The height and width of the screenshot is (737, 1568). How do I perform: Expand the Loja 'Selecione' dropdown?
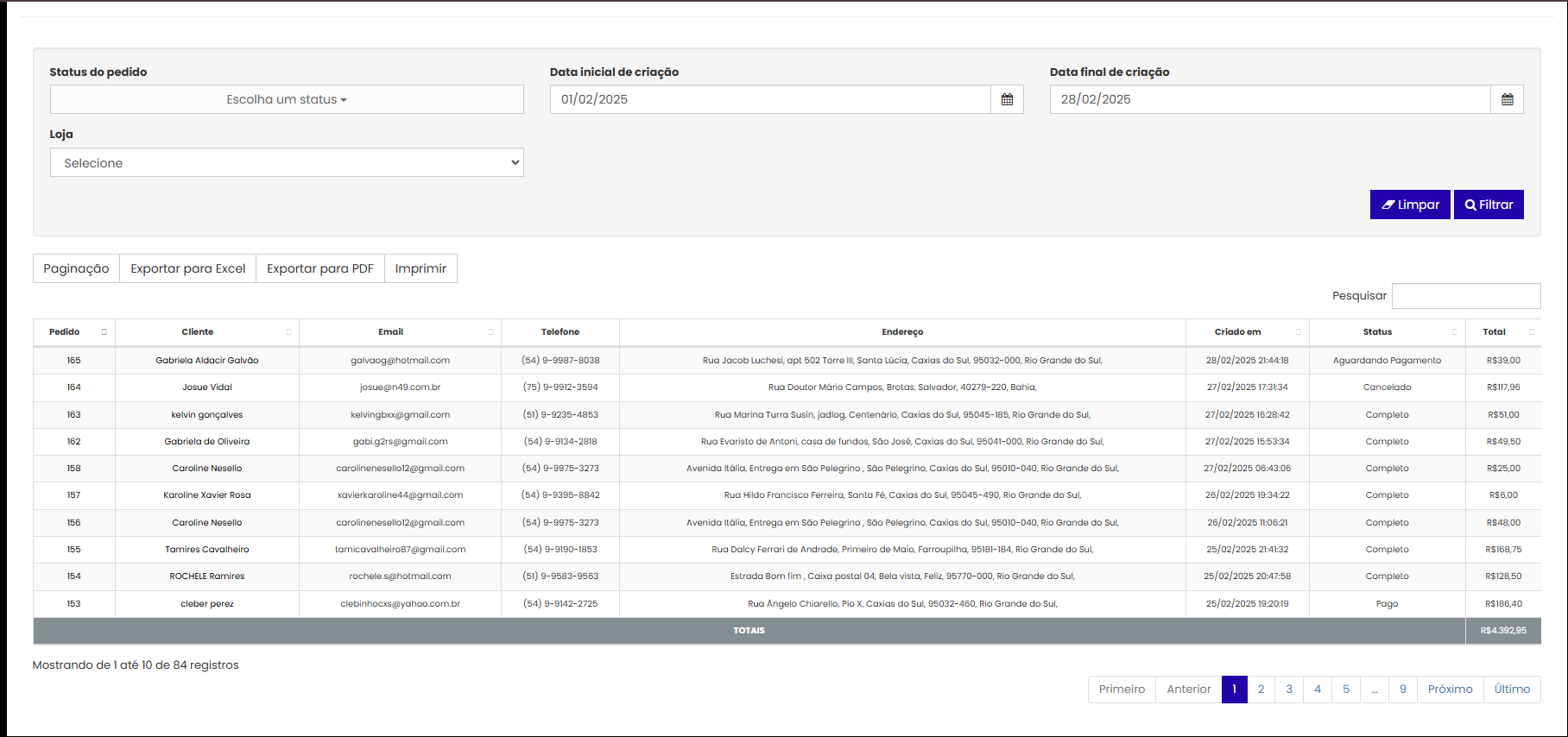[287, 163]
